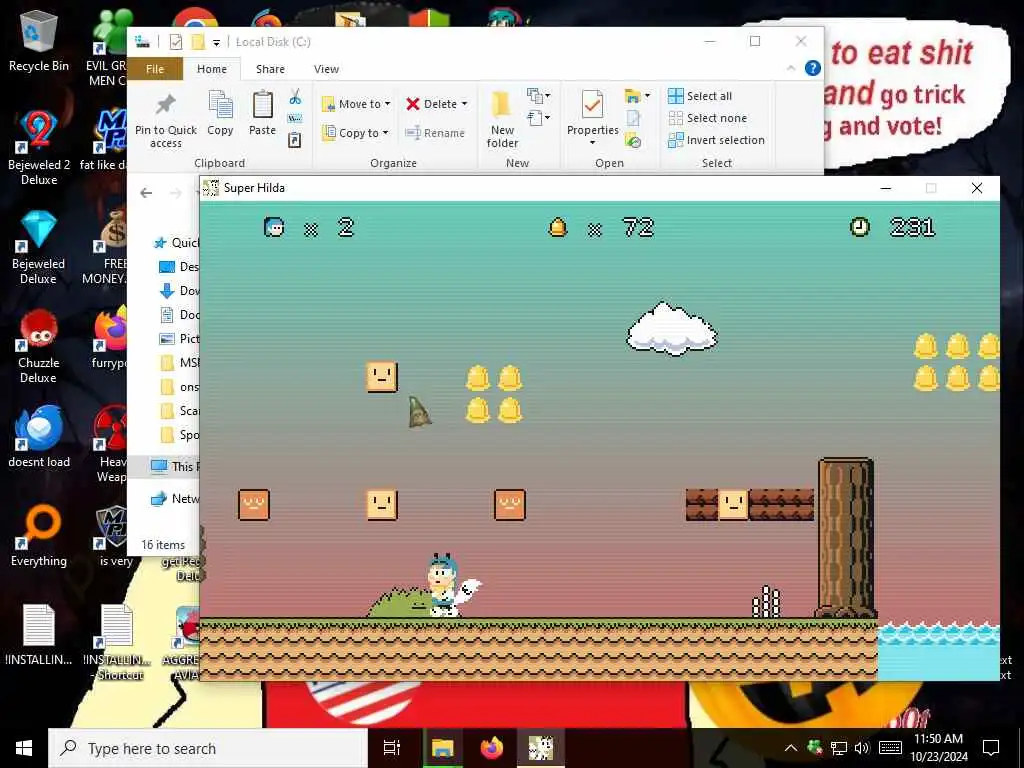Click the Cut scissors icon
Screen dimensions: 1024x768
pos(295,97)
